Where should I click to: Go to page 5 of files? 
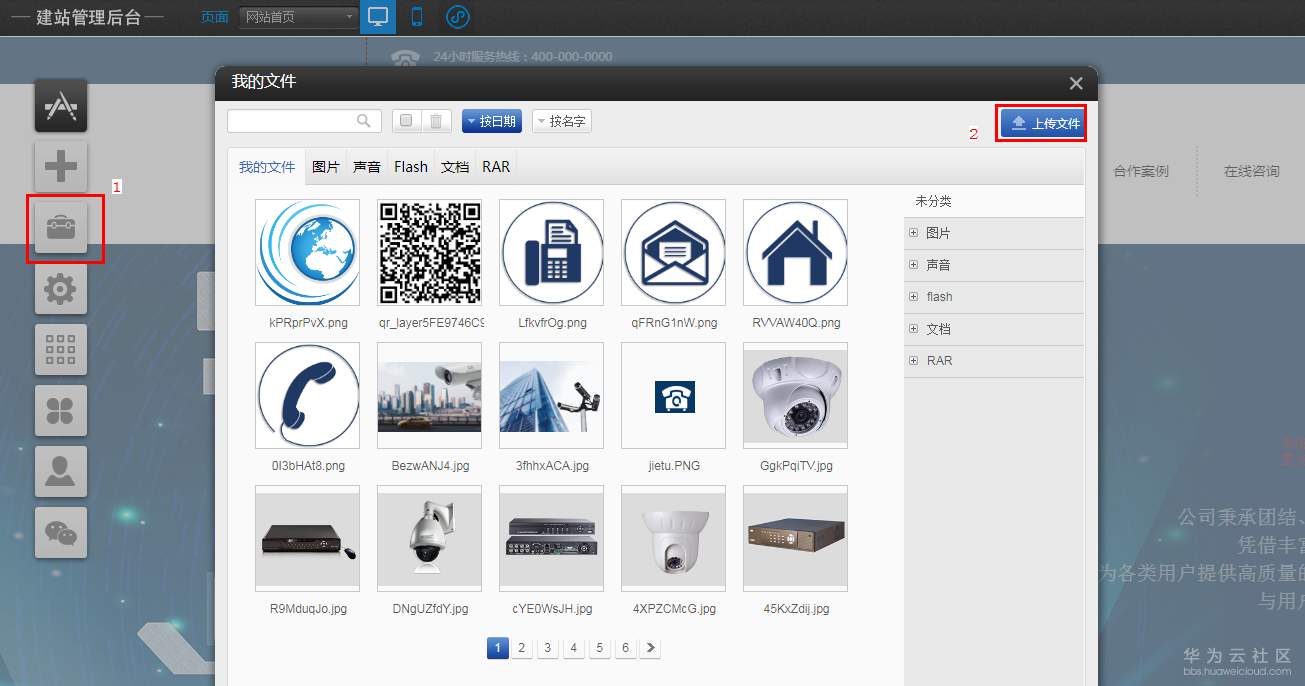click(599, 648)
